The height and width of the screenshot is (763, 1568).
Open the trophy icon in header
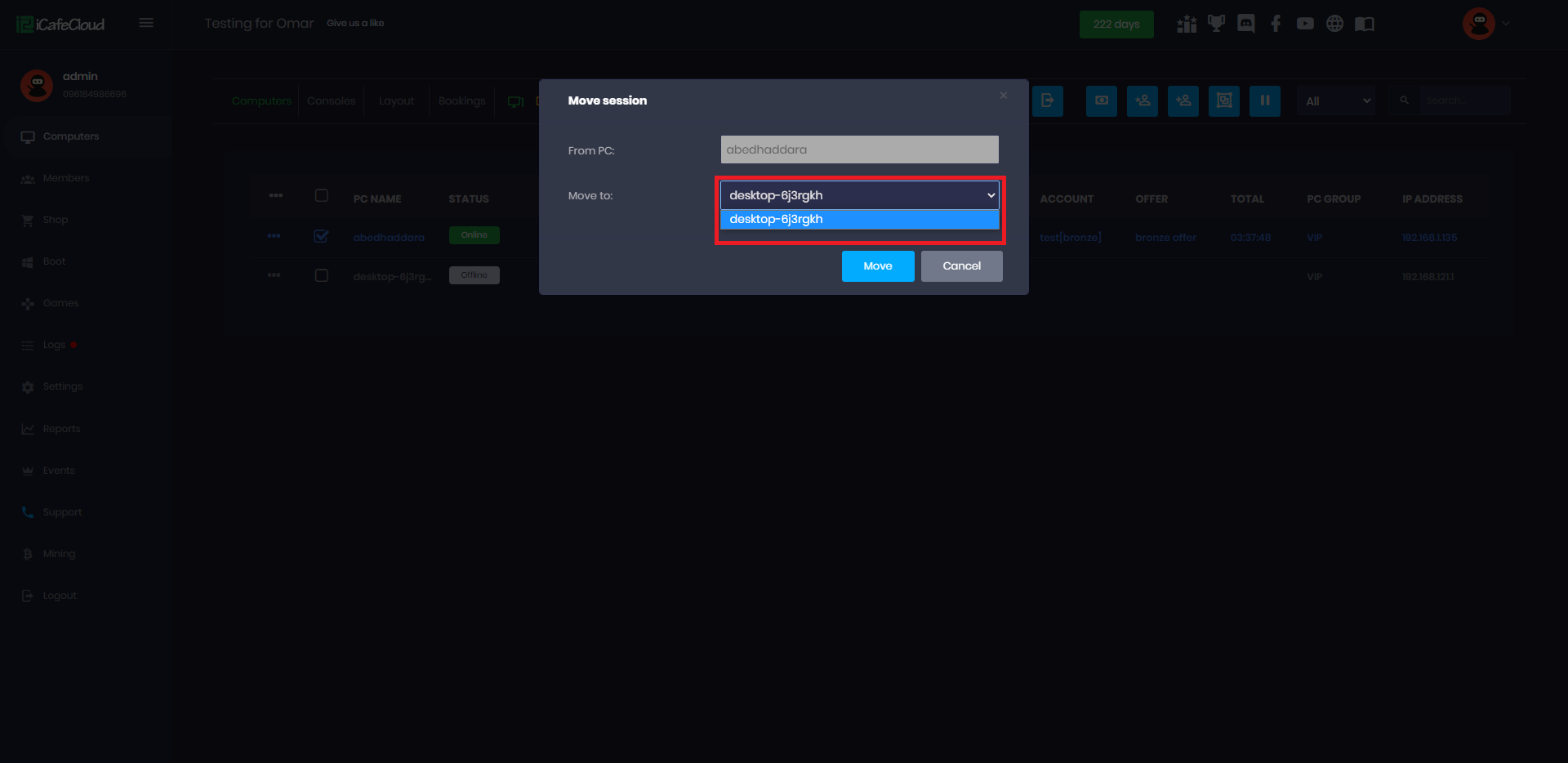click(1216, 24)
